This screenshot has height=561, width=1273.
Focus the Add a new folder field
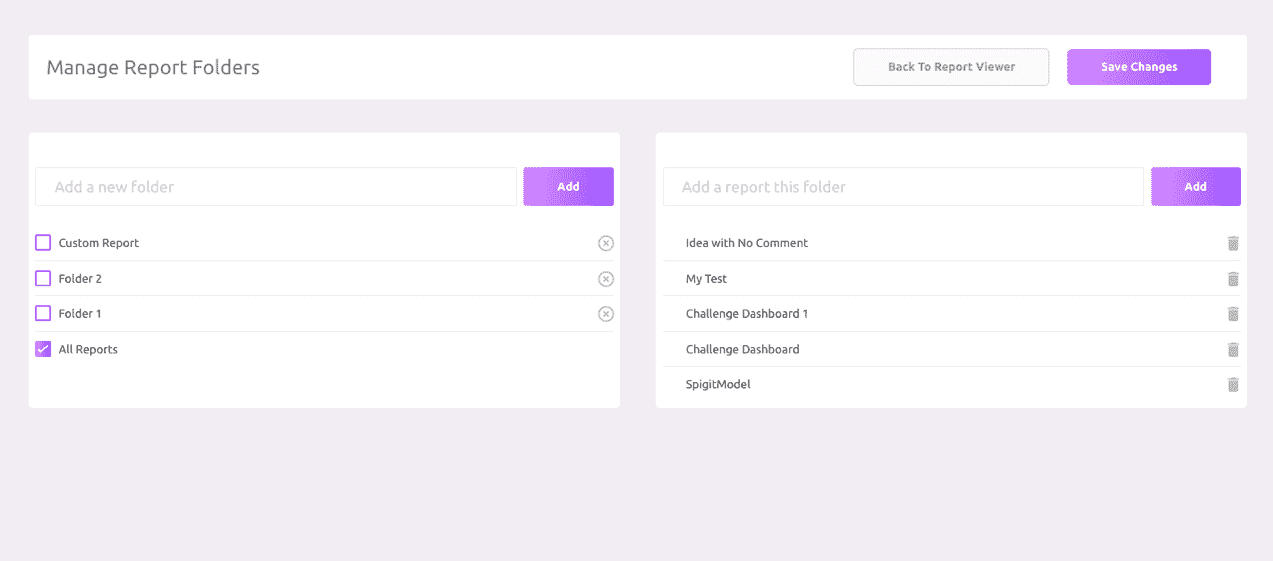(x=276, y=187)
